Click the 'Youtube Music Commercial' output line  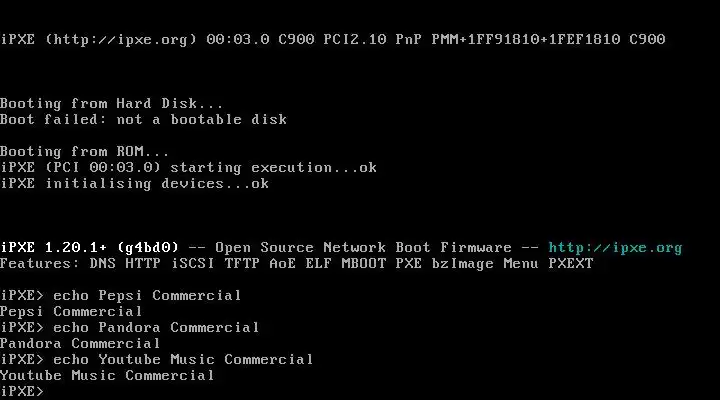(x=107, y=376)
